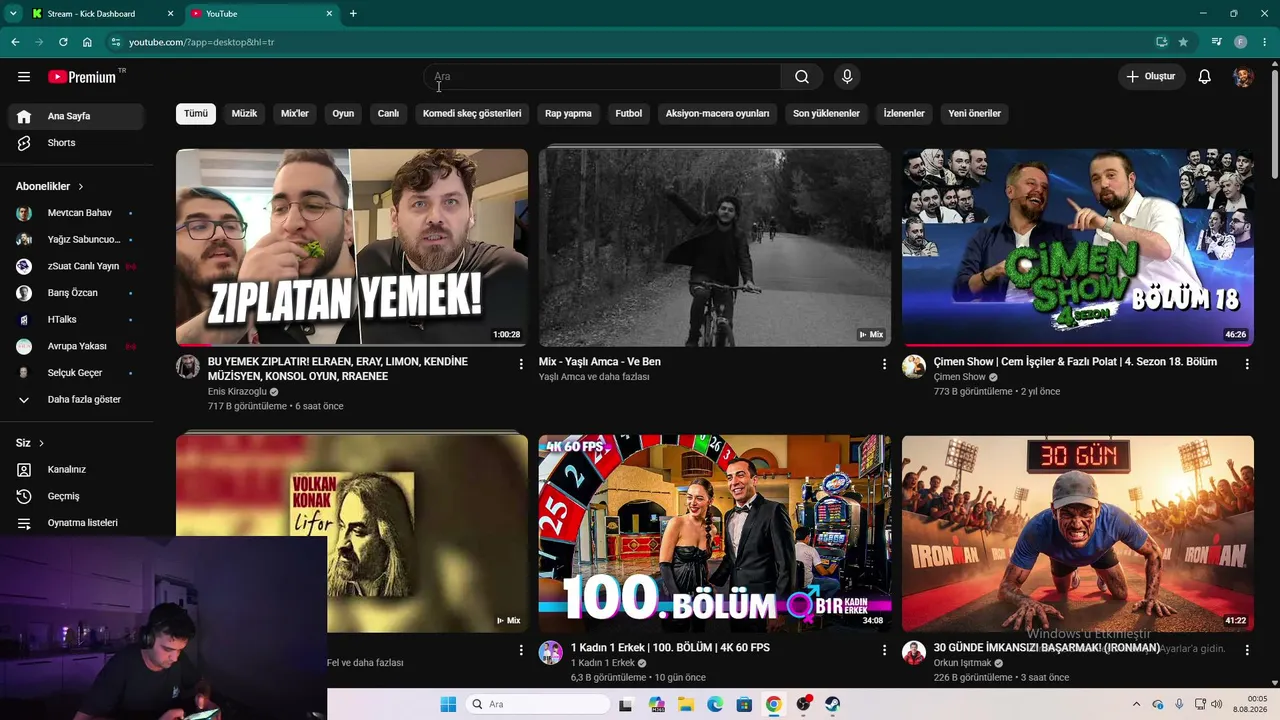Bookmark this page with the star icon
Viewport: 1280px width, 720px height.
[1183, 42]
